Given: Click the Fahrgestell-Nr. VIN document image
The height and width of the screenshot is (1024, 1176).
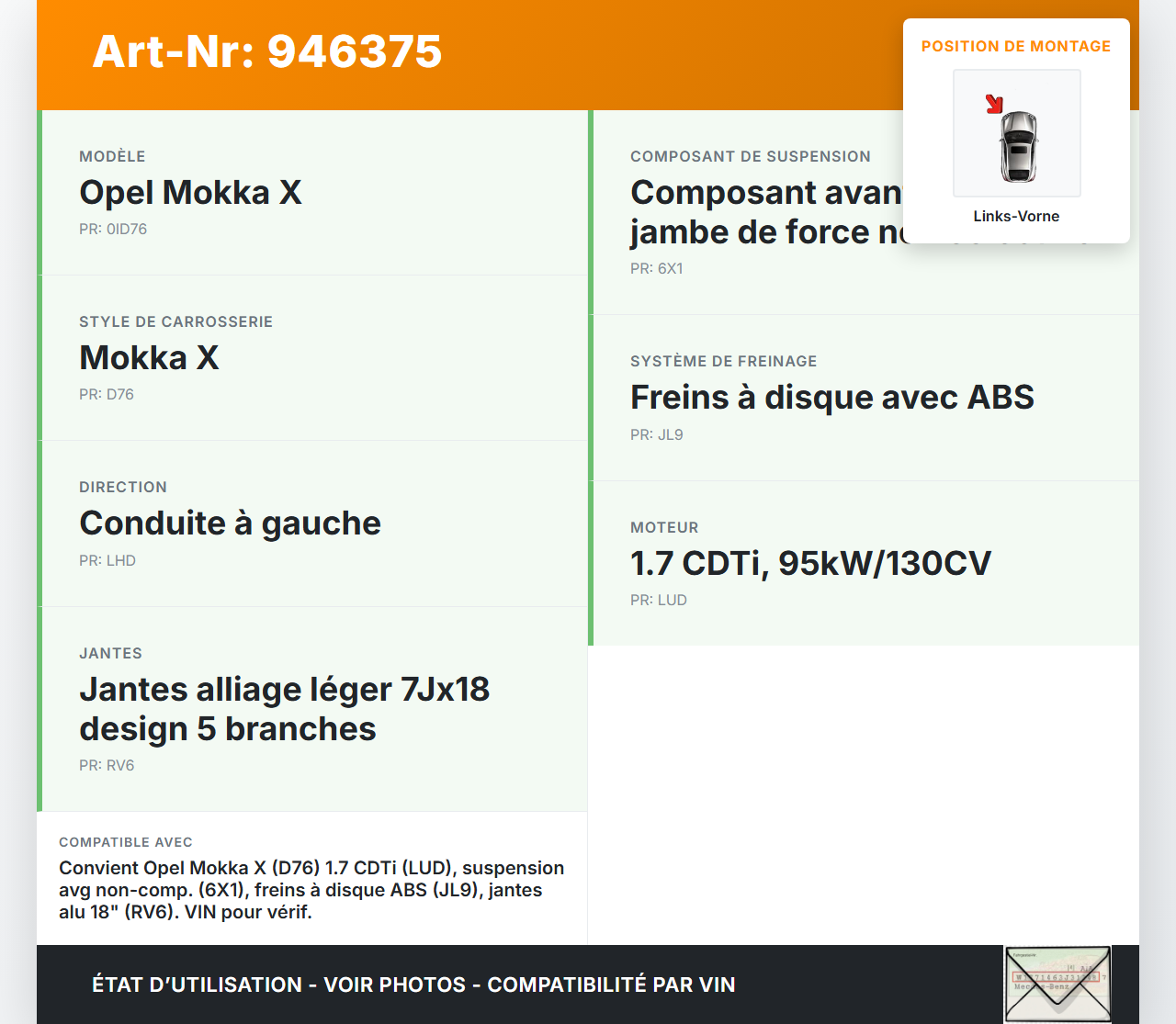Looking at the screenshot, I should pyautogui.click(x=1057, y=984).
